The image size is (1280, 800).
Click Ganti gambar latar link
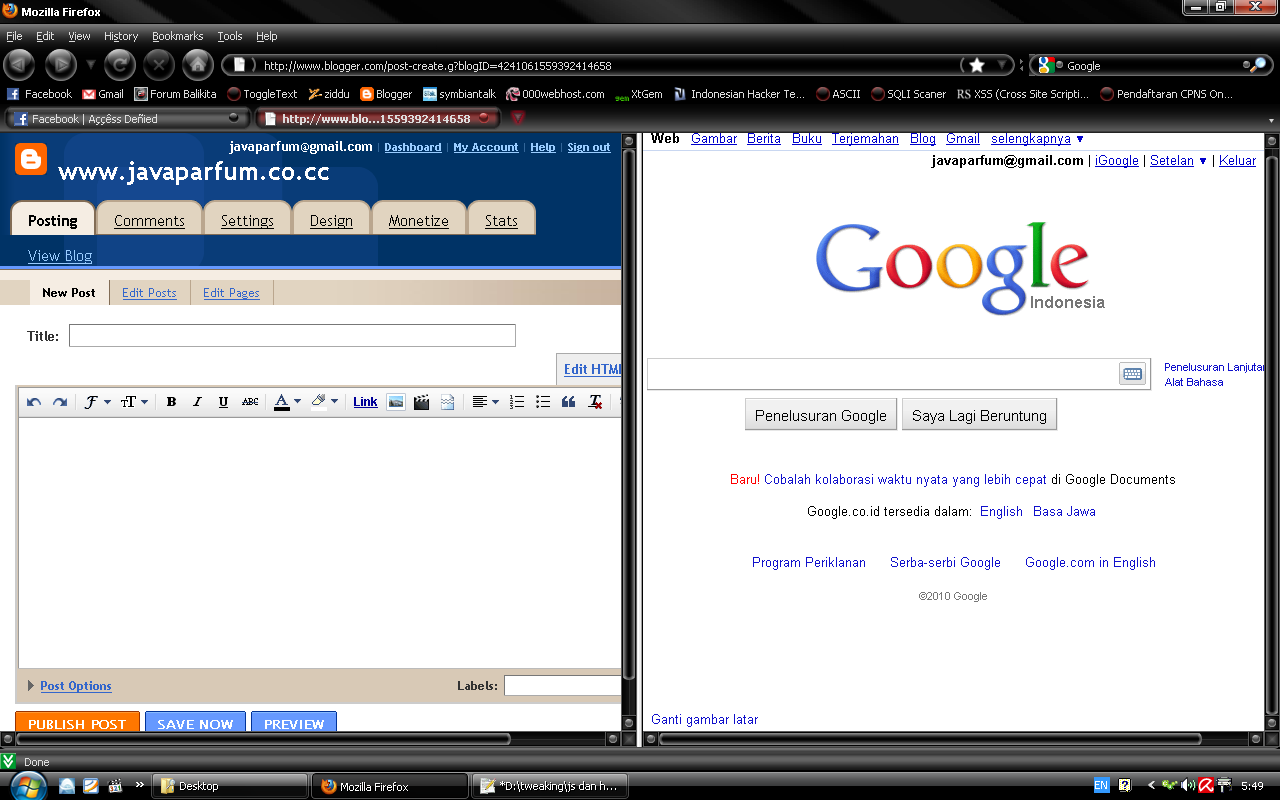click(704, 719)
